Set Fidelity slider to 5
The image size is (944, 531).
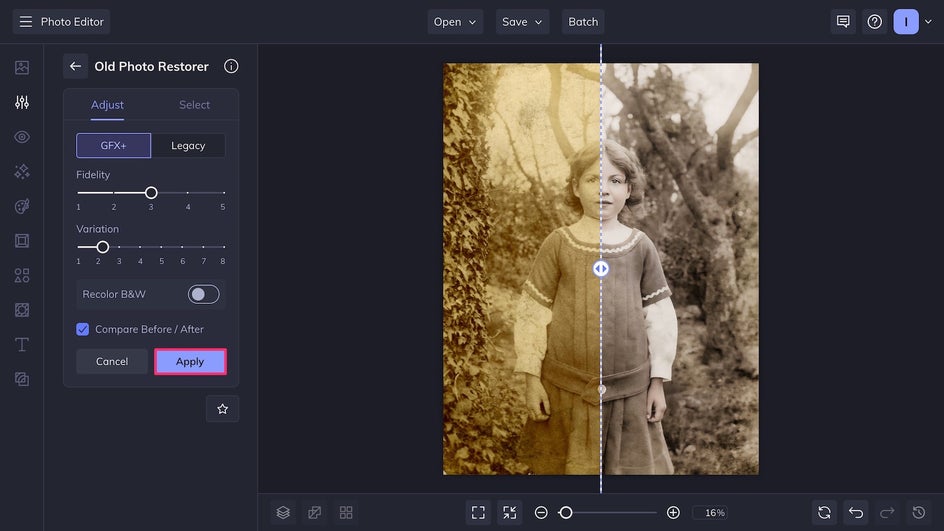[224, 193]
